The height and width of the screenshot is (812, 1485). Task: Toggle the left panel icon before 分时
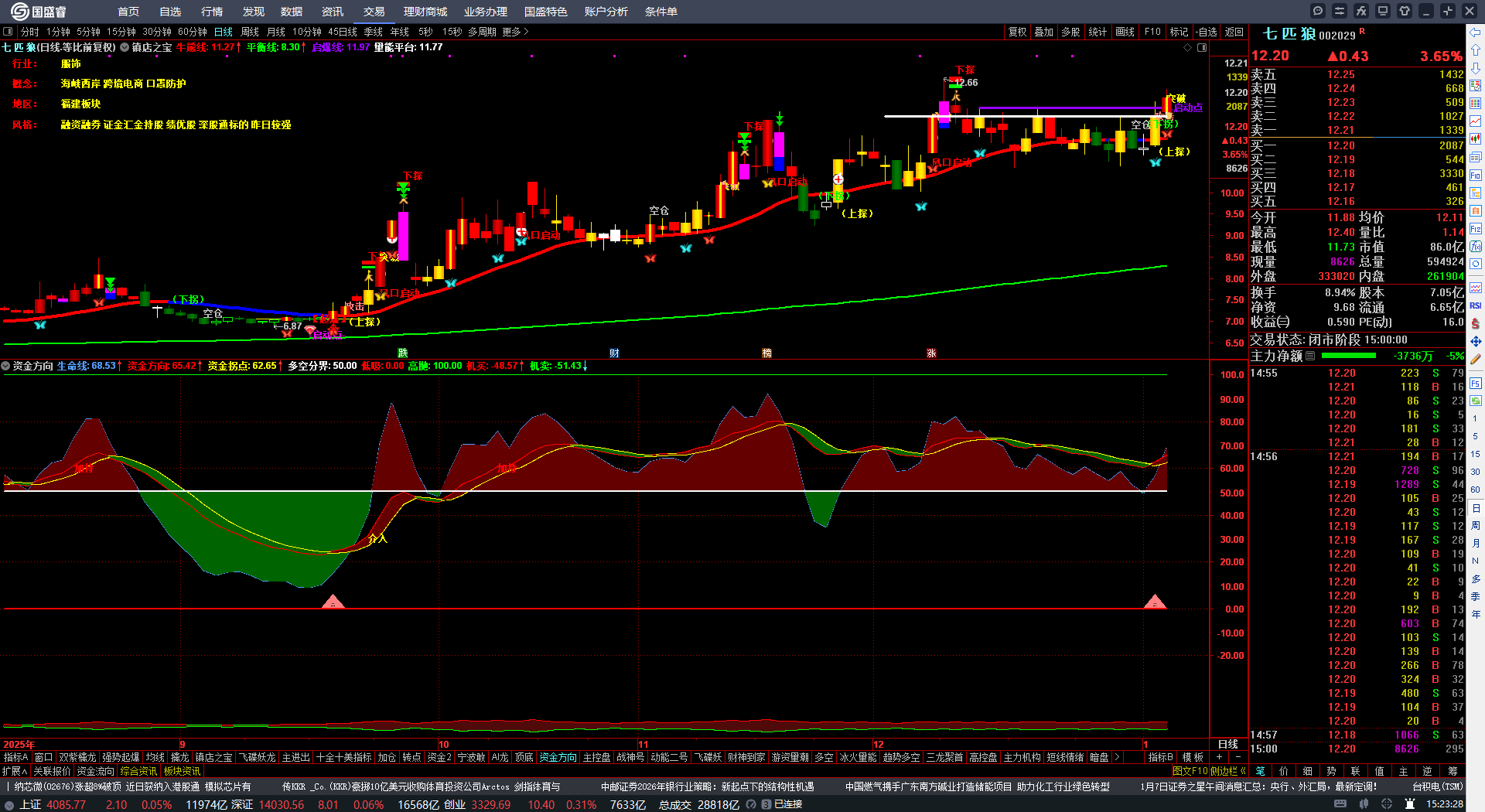(x=8, y=32)
